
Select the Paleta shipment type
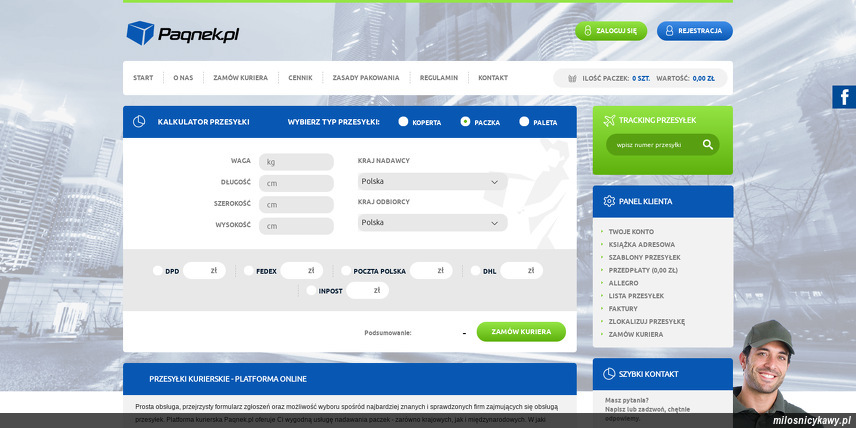point(524,122)
